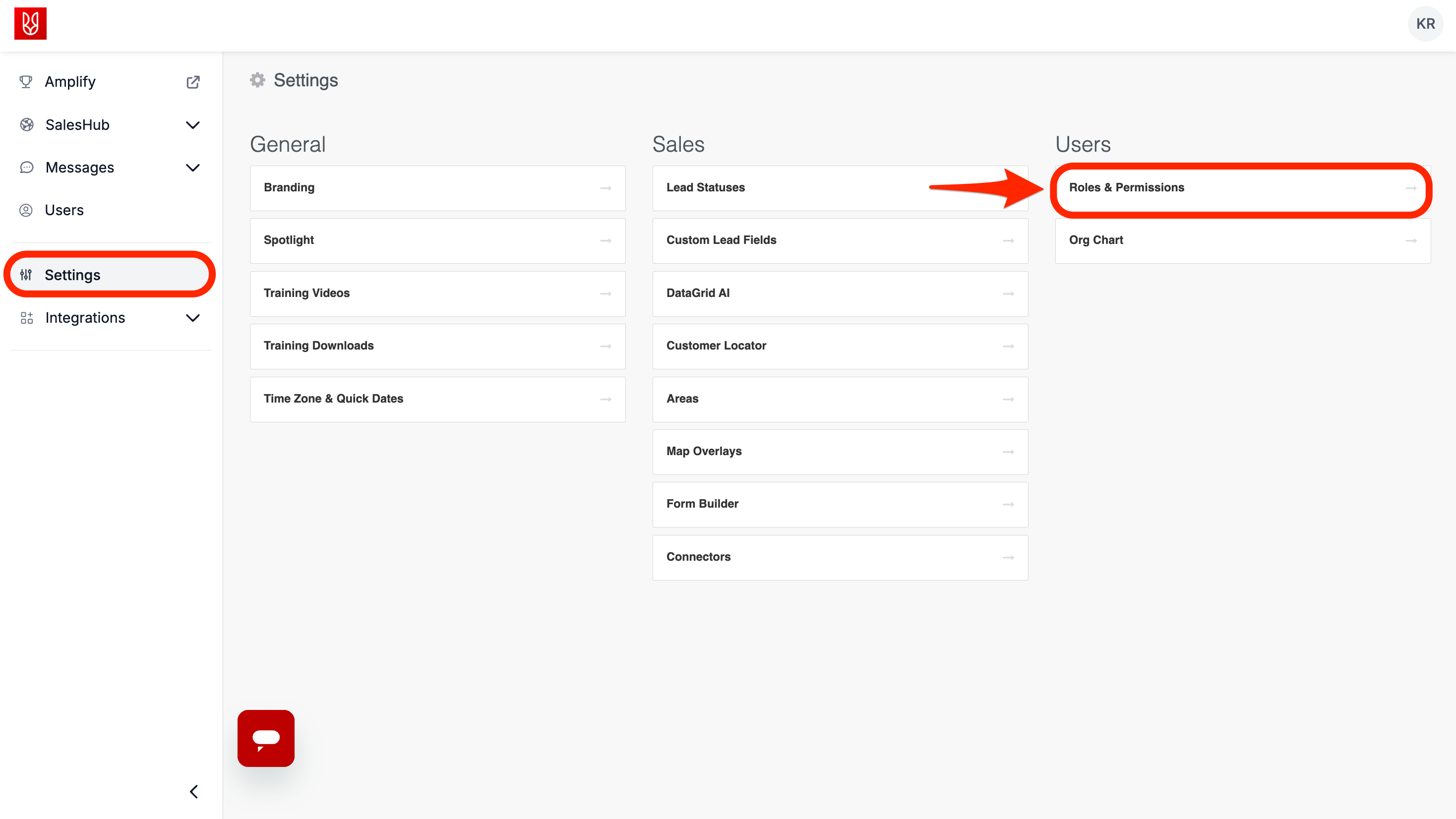Click the red fox logo icon
1456x819 pixels.
tap(30, 24)
